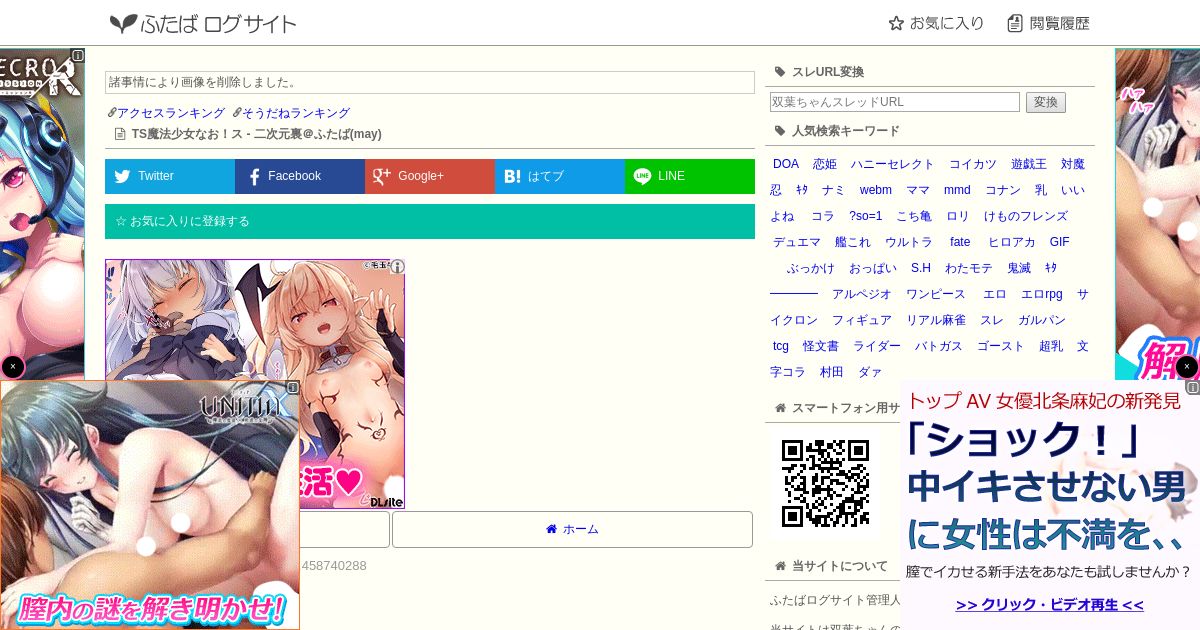The image size is (1200, 630).
Task: Click info icon on bottom-left floating ad
Action: pyautogui.click(x=293, y=387)
